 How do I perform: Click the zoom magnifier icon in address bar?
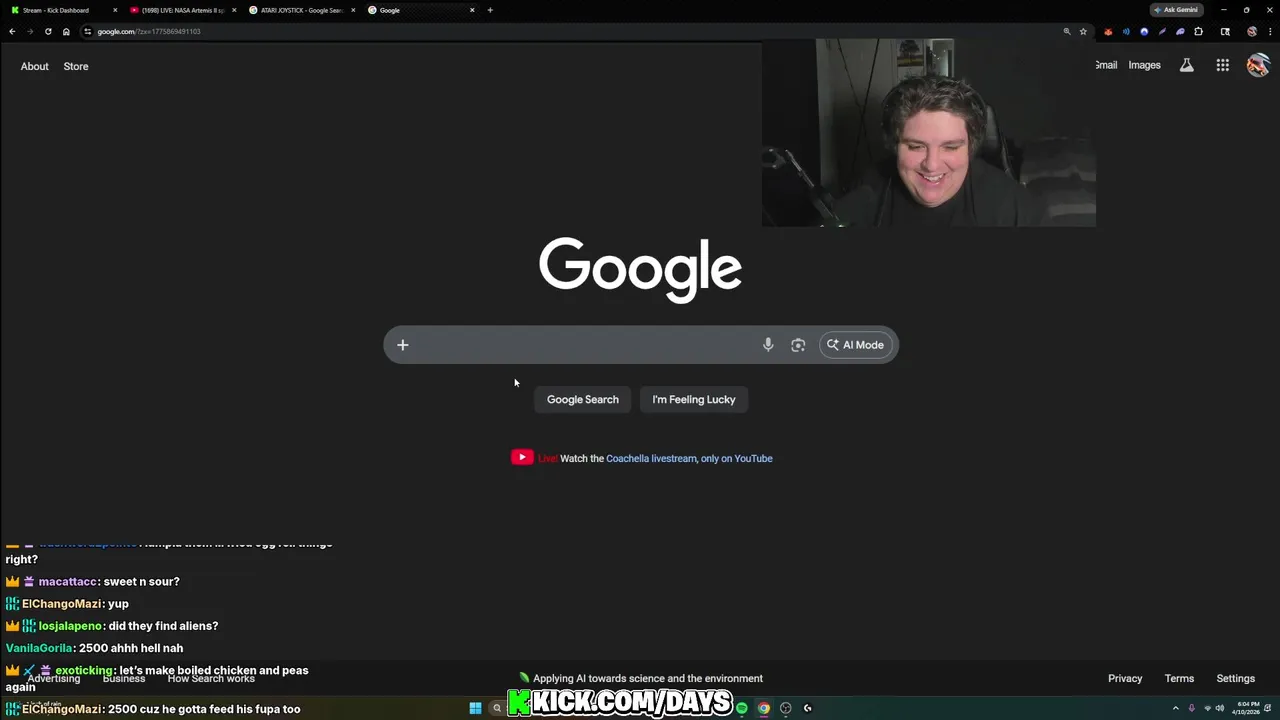[1067, 31]
